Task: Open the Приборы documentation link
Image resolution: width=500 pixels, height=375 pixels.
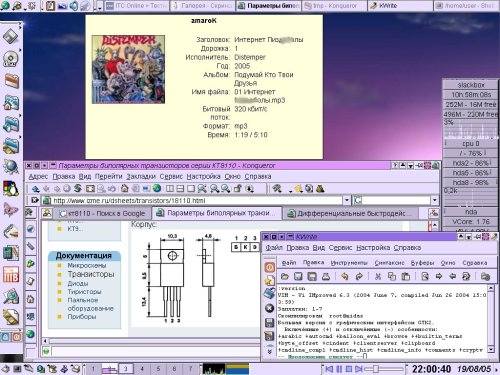Action: (82, 317)
